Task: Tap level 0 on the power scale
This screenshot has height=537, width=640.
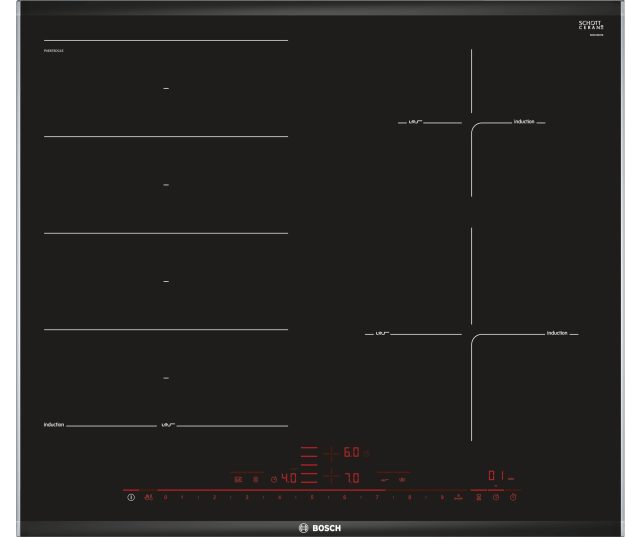Action: tap(166, 497)
